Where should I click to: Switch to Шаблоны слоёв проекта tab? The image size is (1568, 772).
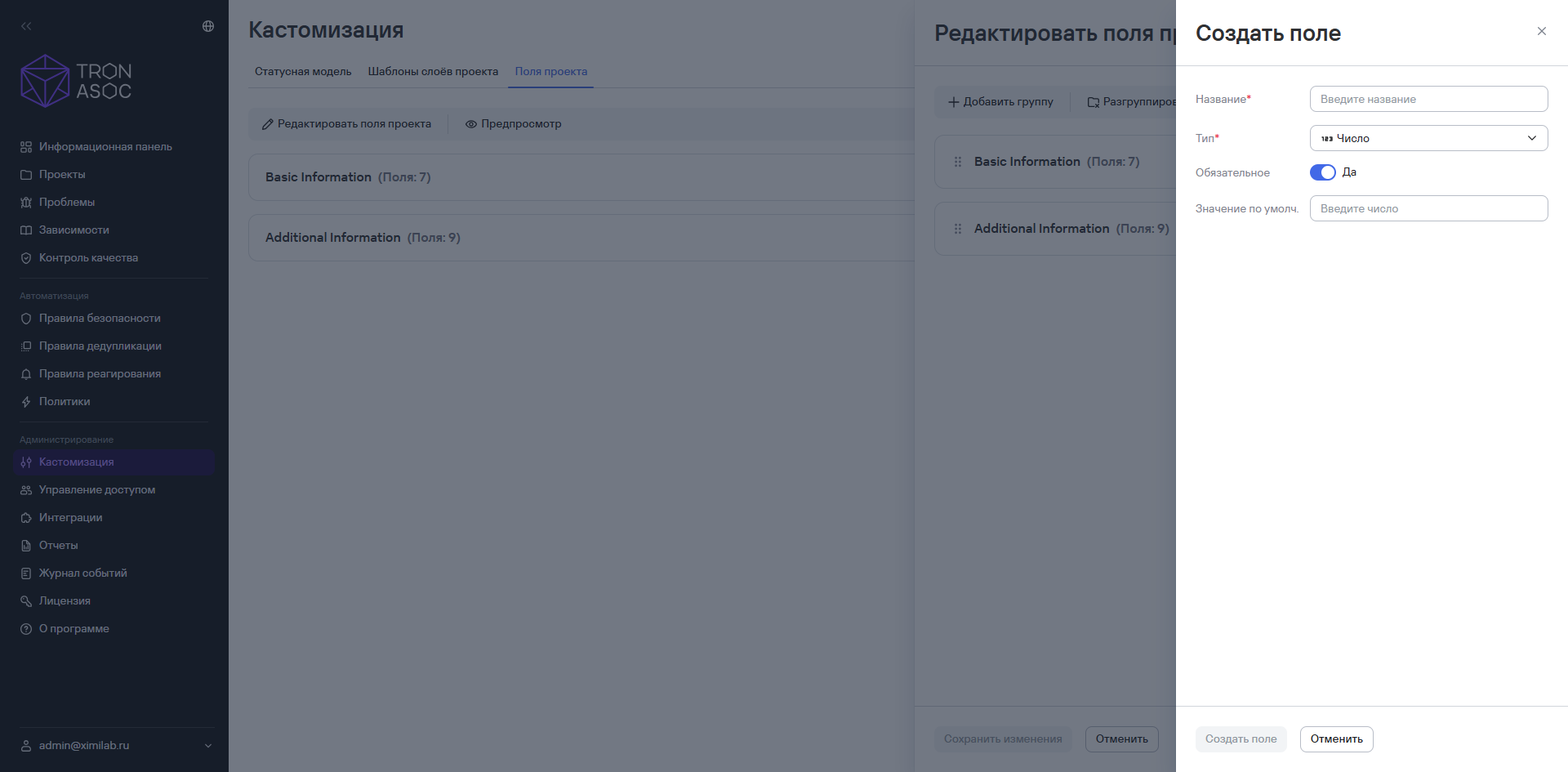[x=433, y=72]
